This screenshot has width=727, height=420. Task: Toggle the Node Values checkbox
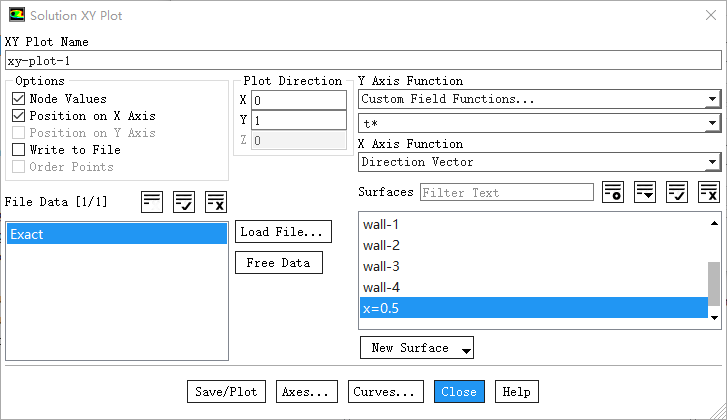tap(19, 99)
